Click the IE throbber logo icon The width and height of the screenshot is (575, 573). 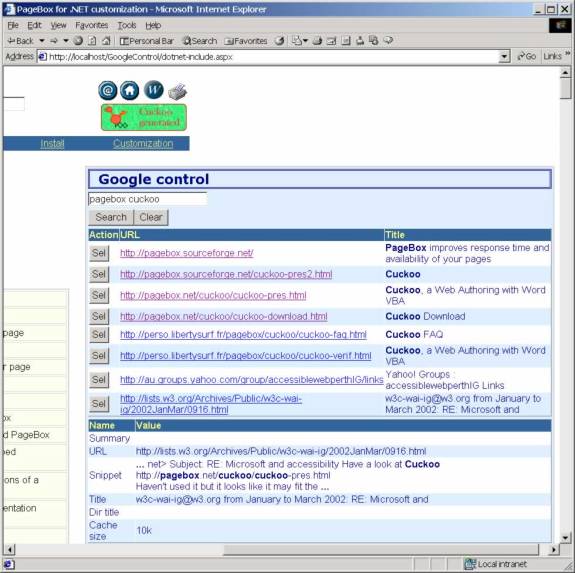pyautogui.click(x=560, y=25)
